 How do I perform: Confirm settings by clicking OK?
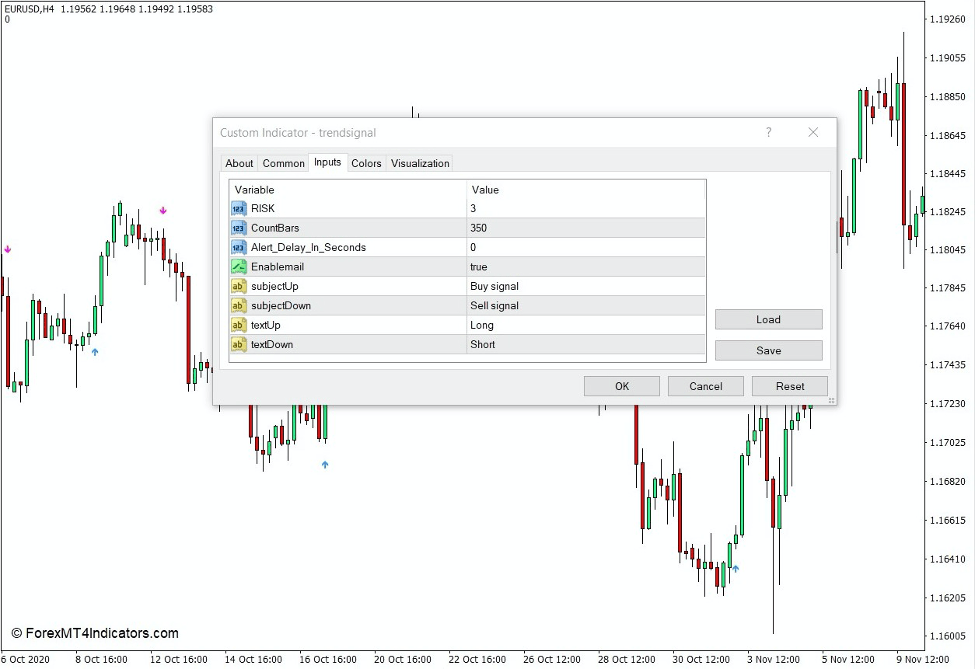[x=621, y=386]
